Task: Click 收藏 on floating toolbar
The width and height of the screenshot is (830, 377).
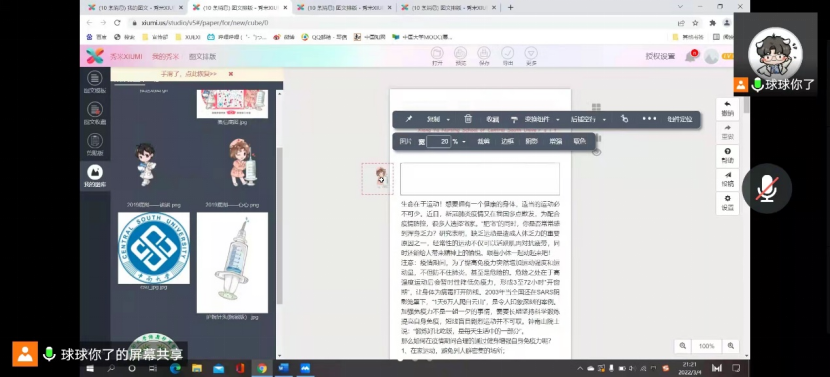Action: [x=492, y=120]
